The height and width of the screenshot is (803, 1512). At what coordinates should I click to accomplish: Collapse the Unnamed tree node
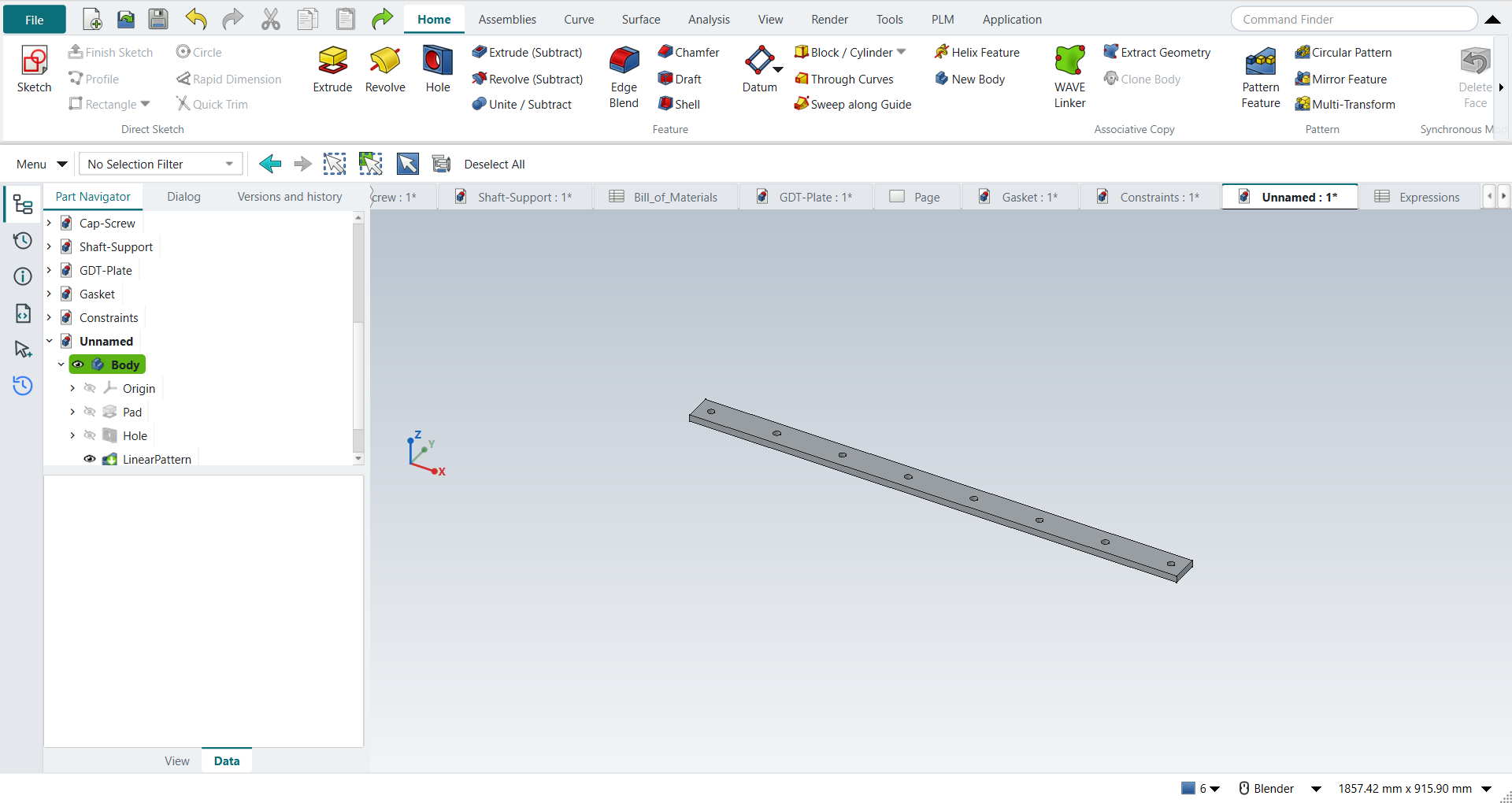(49, 341)
